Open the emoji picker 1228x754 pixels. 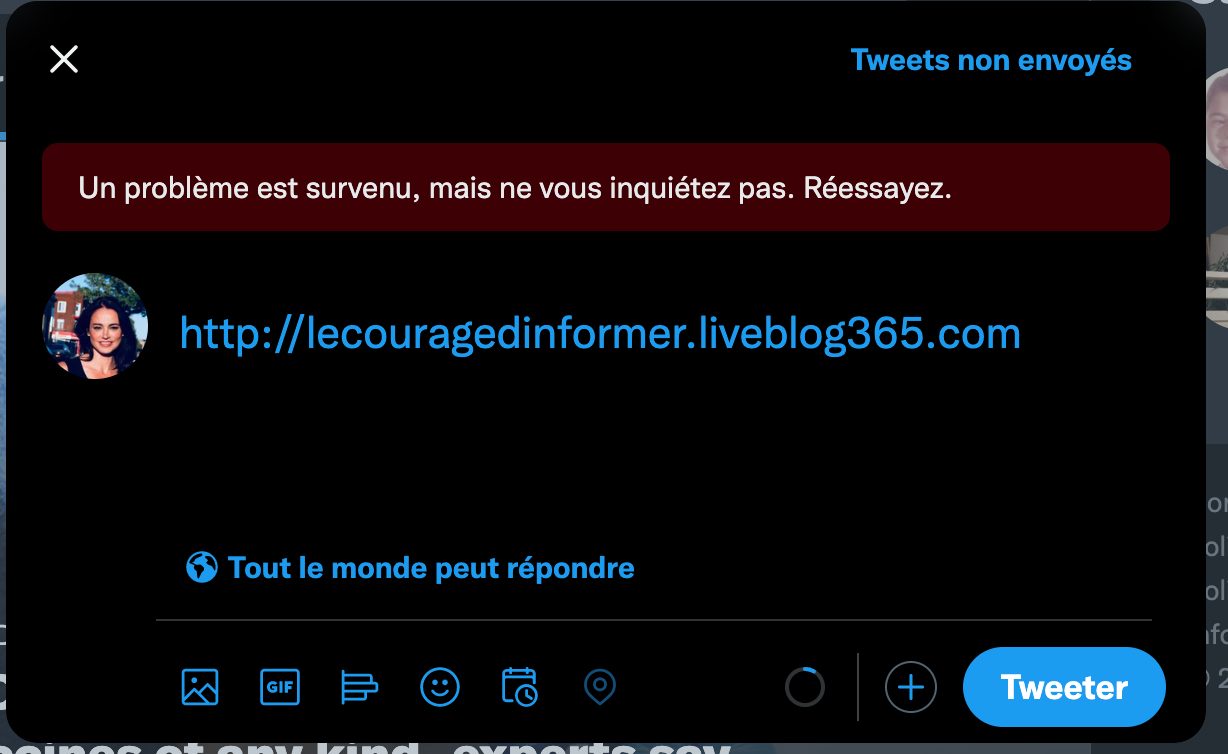(x=440, y=687)
